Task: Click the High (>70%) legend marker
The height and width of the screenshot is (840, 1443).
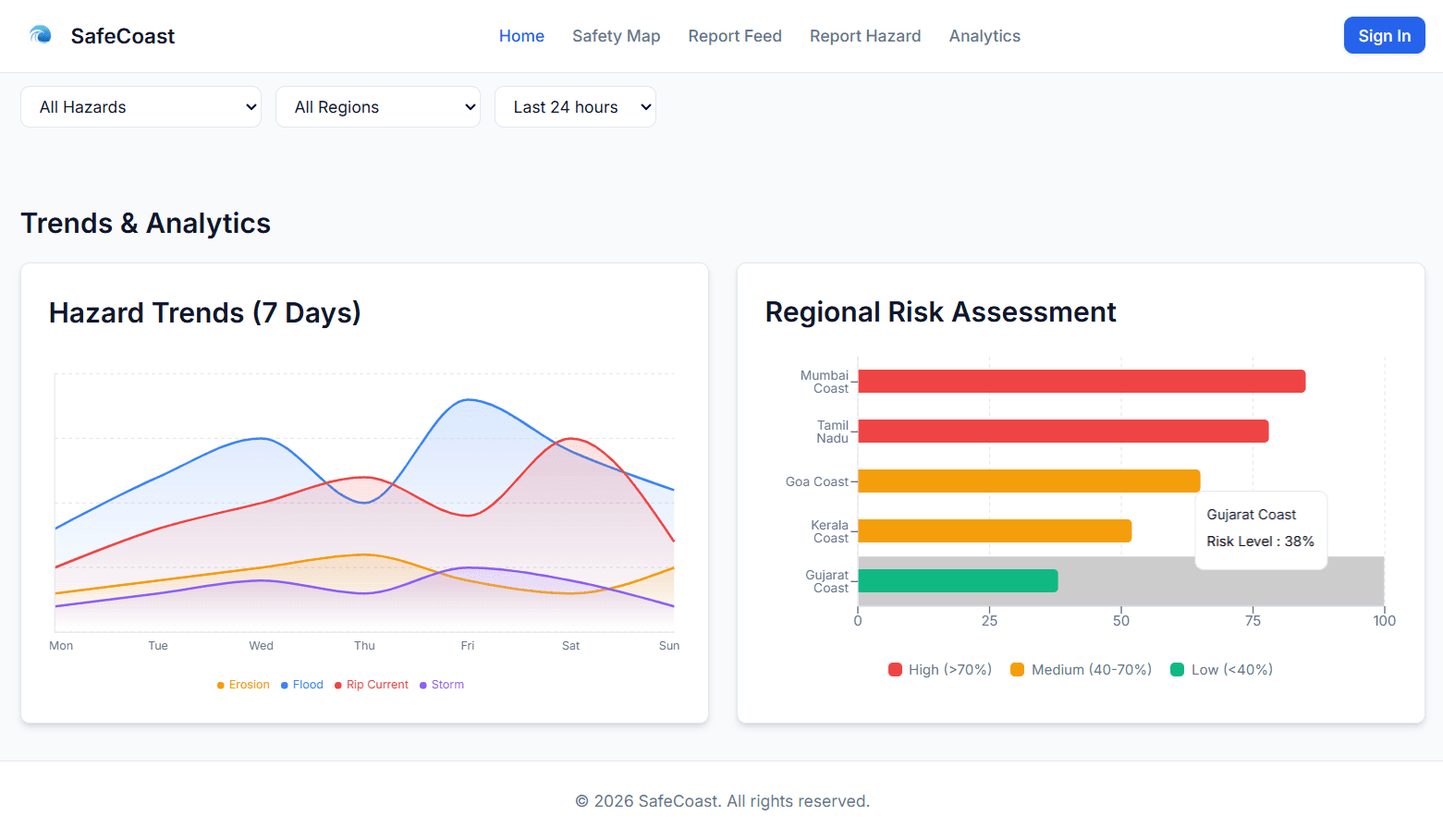Action: point(894,669)
